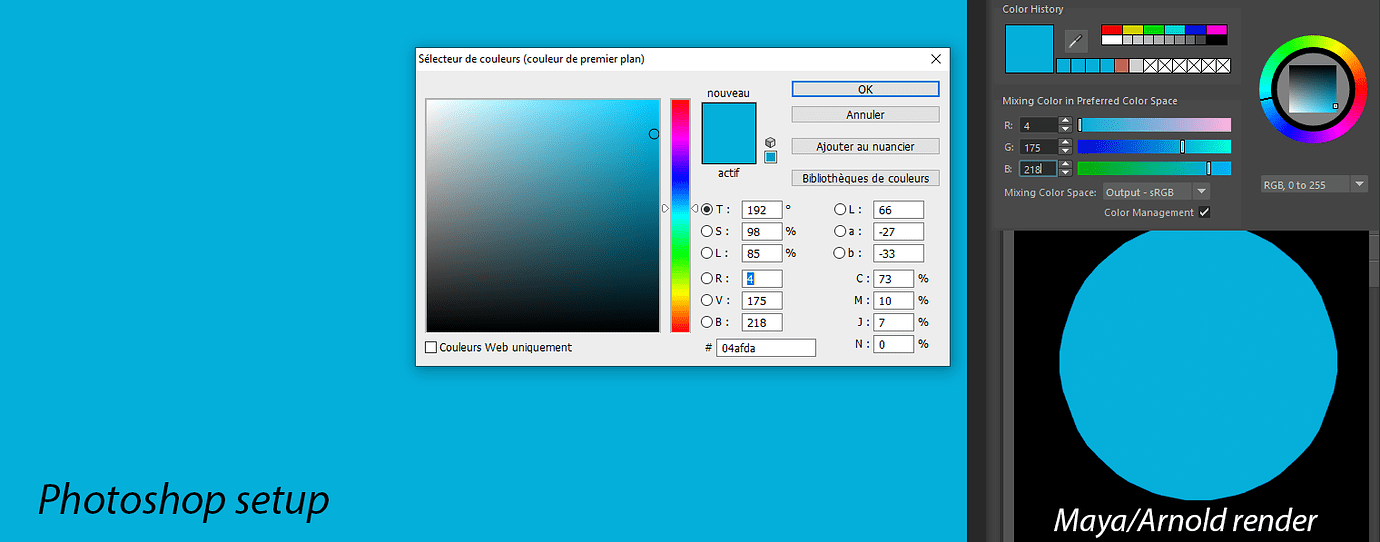
Task: Open the RGB, 0 to 255 dropdown
Action: pyautogui.click(x=1314, y=185)
